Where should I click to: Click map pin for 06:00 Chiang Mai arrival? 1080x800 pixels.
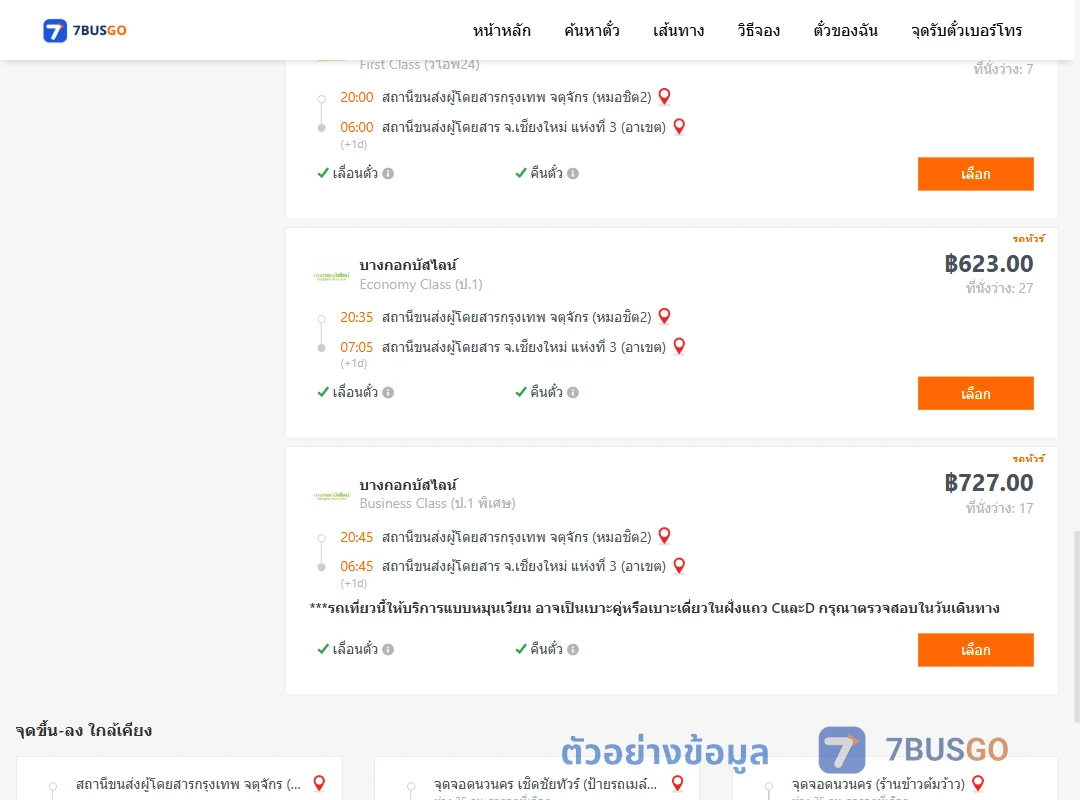679,127
